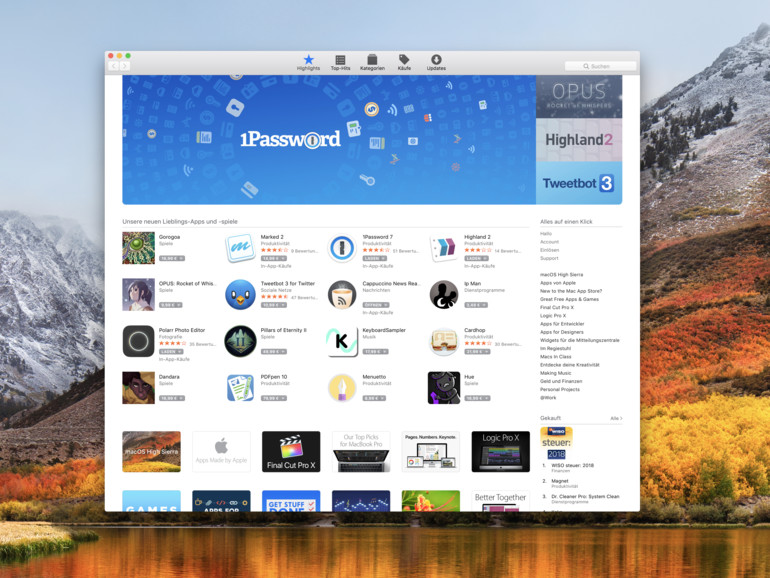Viewport: 770px width, 578px height.
Task: Open the Highland 2 side banner
Action: click(x=579, y=140)
